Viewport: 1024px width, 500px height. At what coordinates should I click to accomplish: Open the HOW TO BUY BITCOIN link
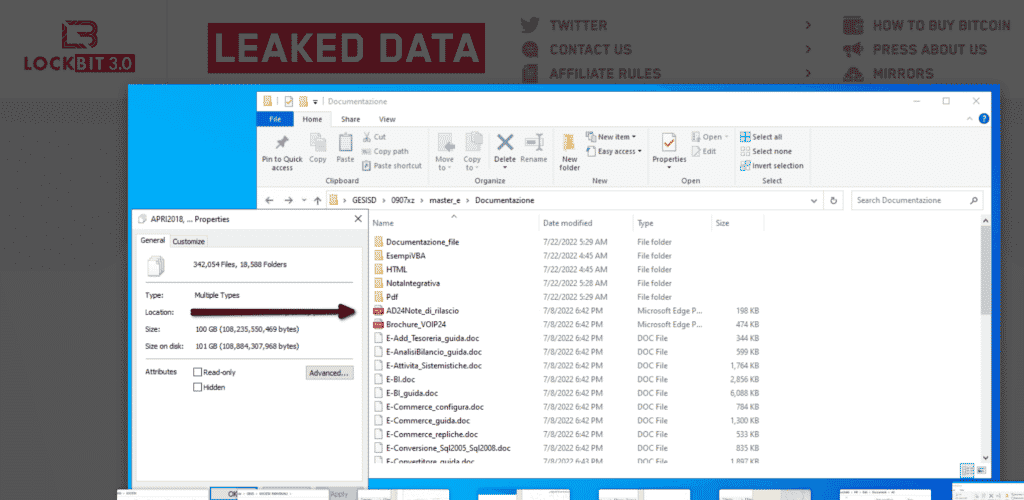point(942,25)
